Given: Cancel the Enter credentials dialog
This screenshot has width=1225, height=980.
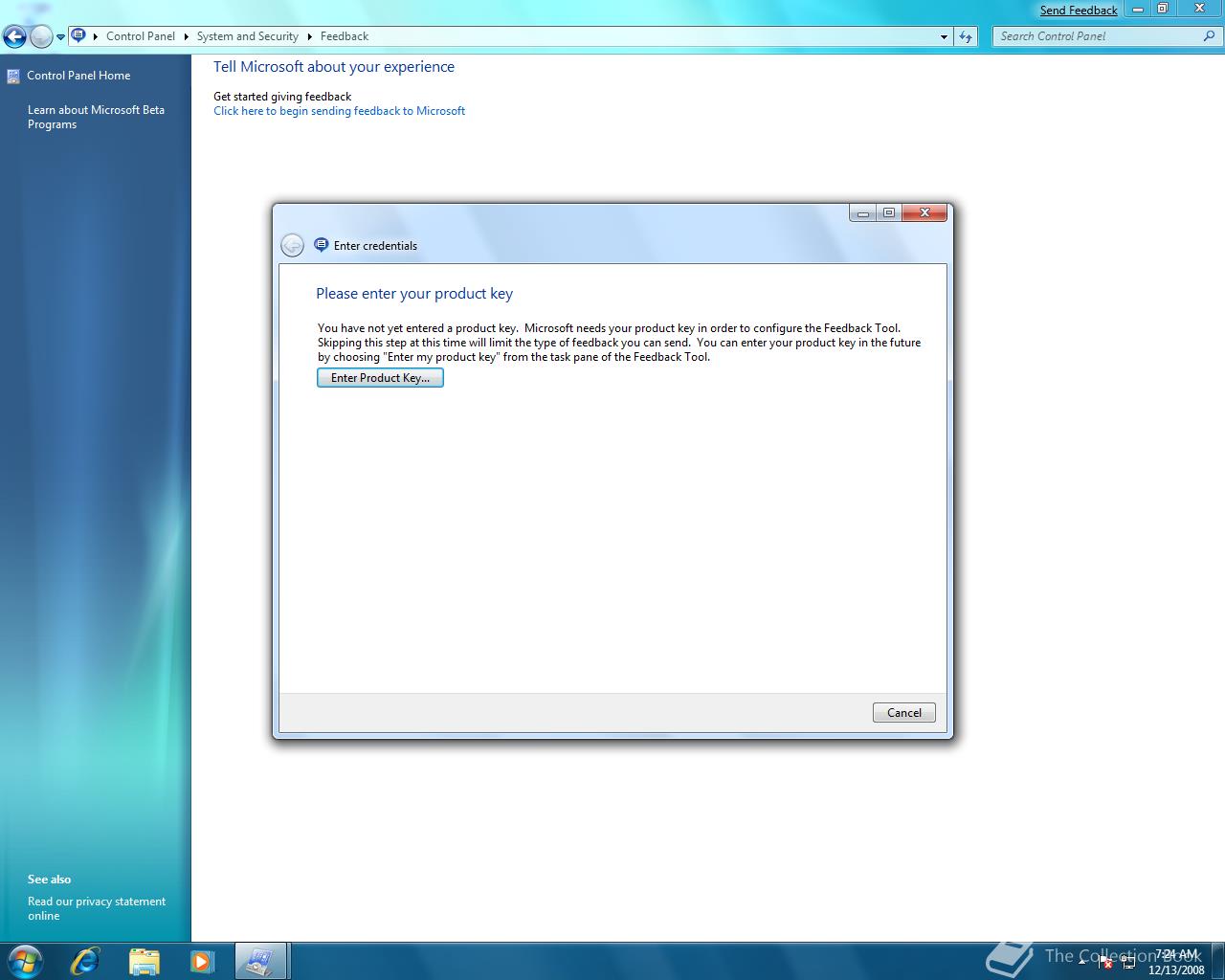Looking at the screenshot, I should tap(903, 712).
